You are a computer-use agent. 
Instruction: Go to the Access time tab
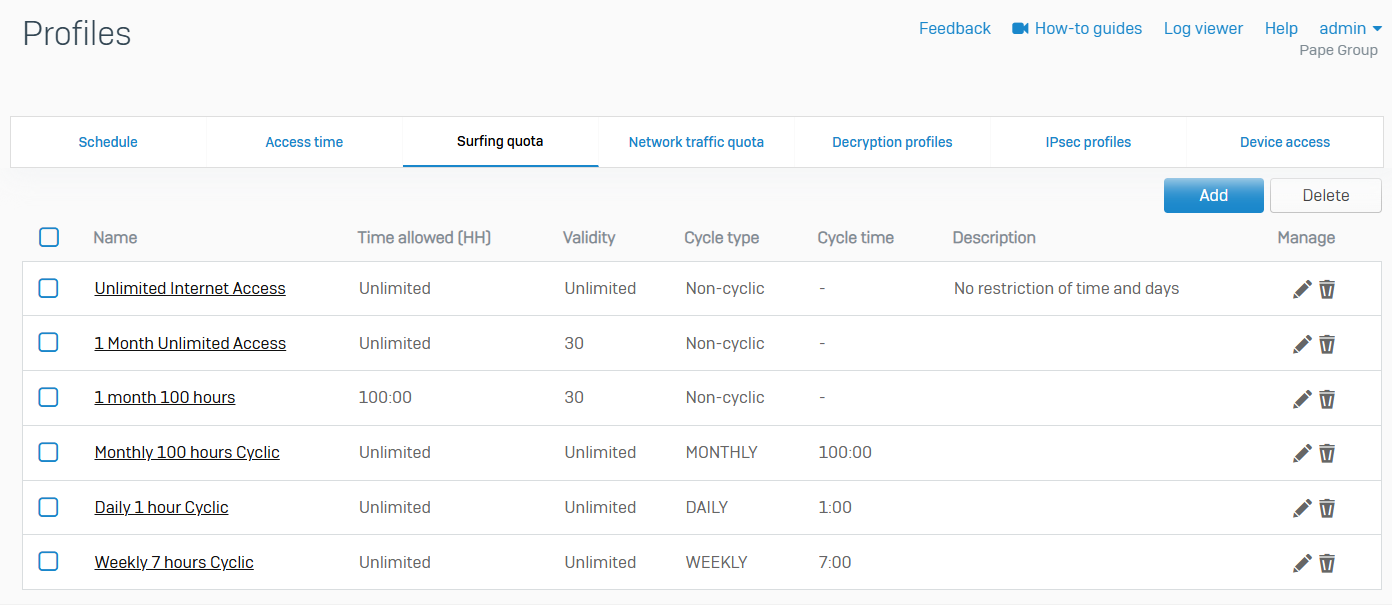[x=304, y=142]
